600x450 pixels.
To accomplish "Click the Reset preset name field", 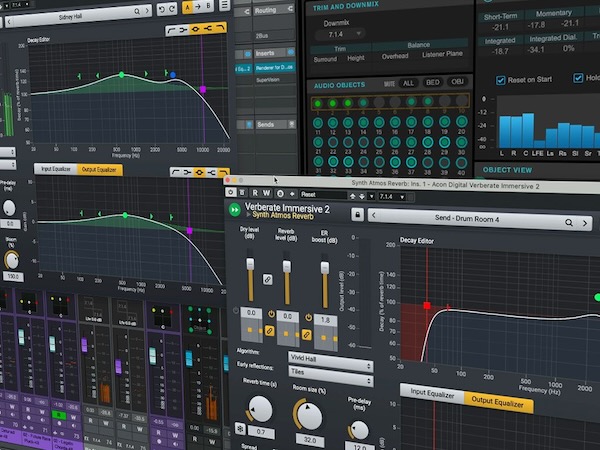I will tap(323, 194).
